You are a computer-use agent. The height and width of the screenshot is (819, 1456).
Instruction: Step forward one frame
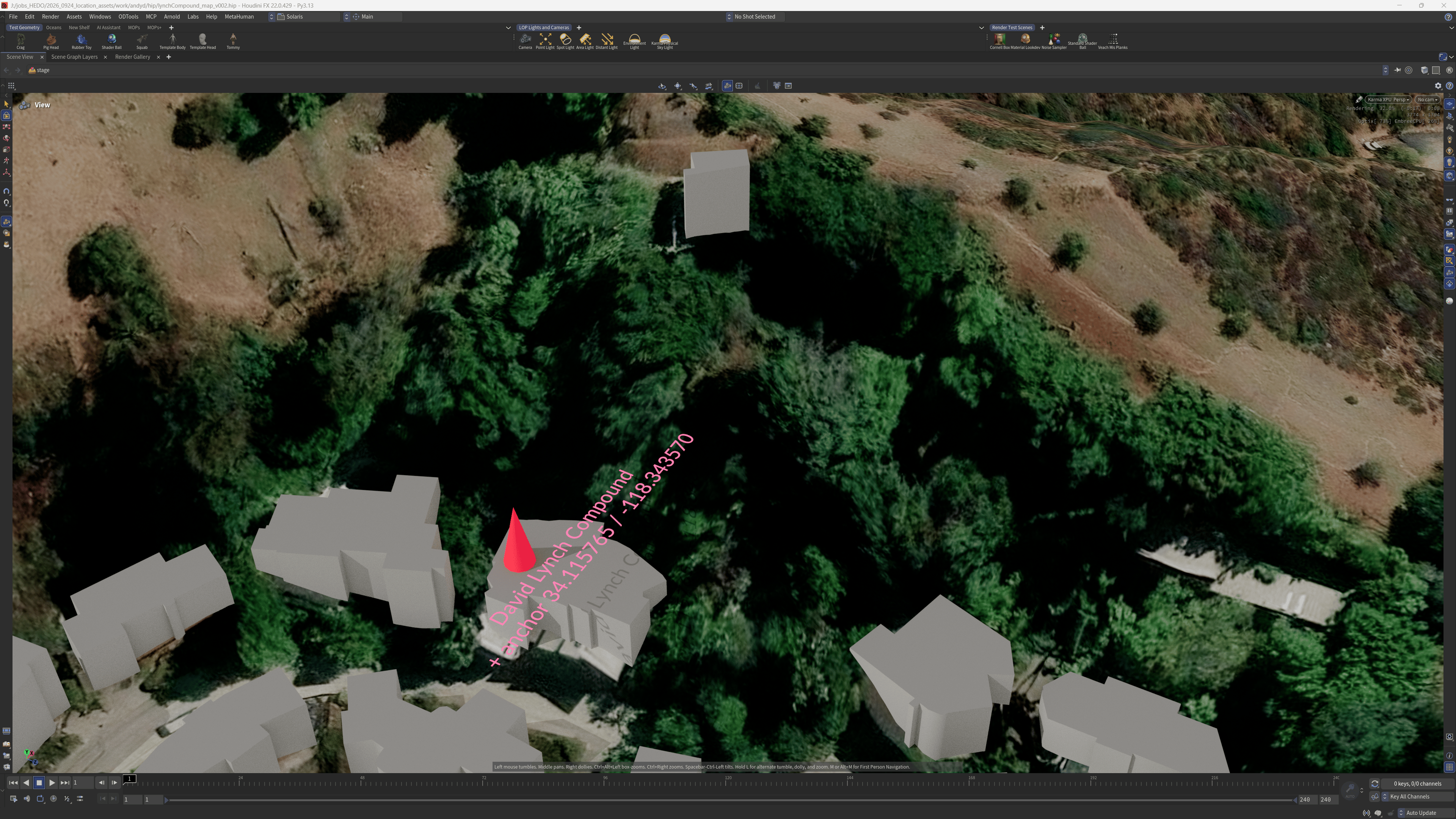coord(114,783)
